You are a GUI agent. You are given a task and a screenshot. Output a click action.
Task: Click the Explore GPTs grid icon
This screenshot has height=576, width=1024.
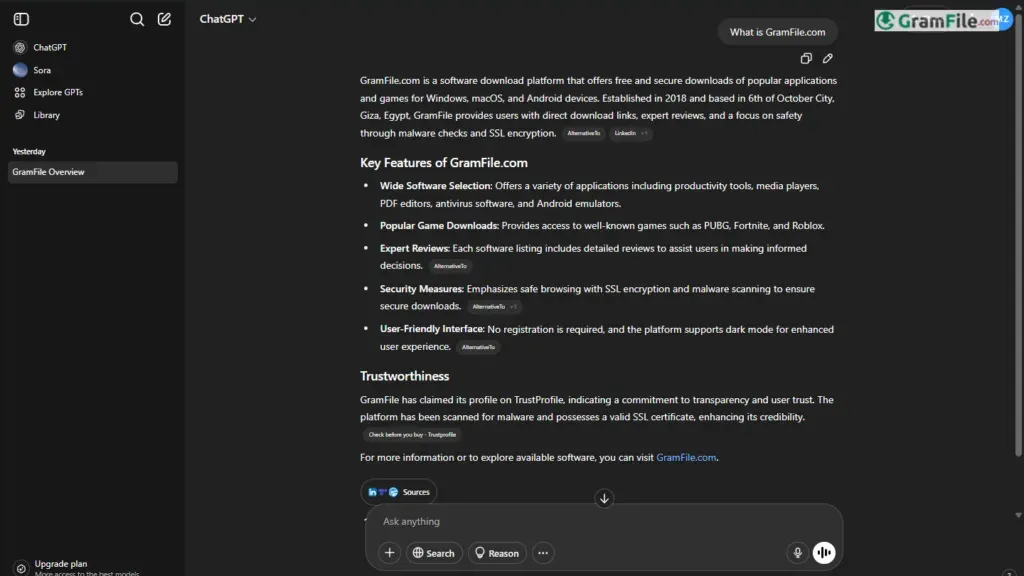tap(20, 93)
